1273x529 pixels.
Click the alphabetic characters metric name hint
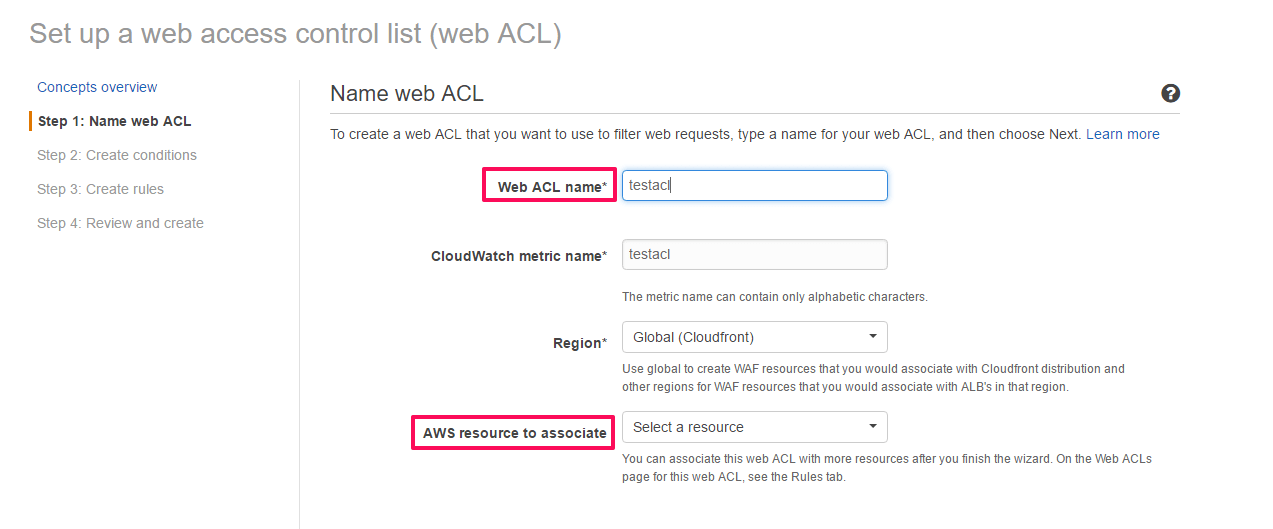pyautogui.click(x=774, y=297)
